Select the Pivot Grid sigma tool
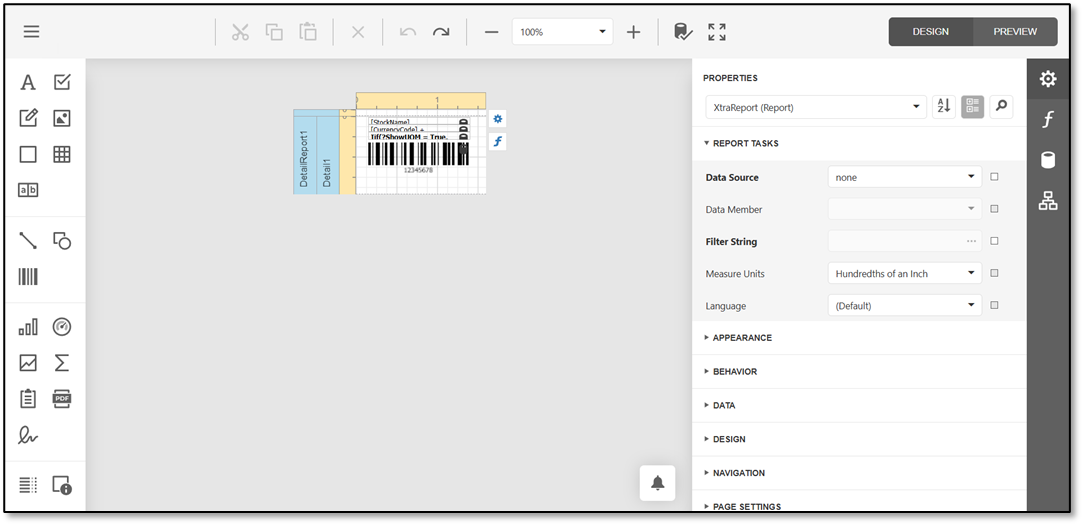 pos(62,362)
